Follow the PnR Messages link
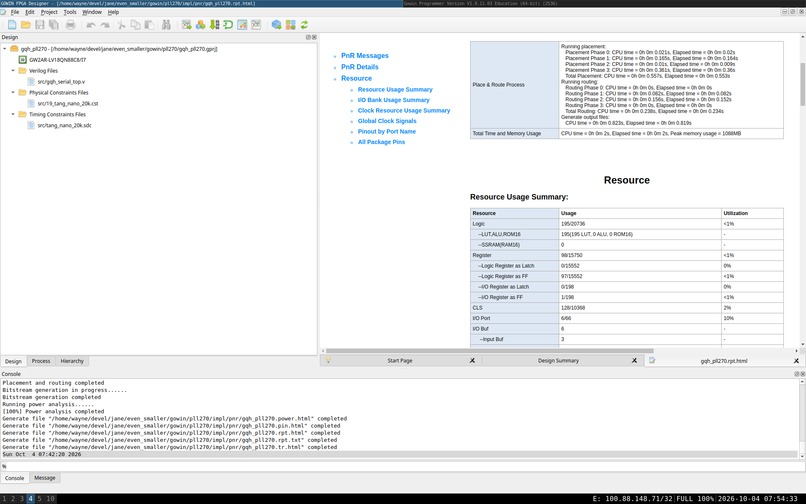 pyautogui.click(x=364, y=56)
